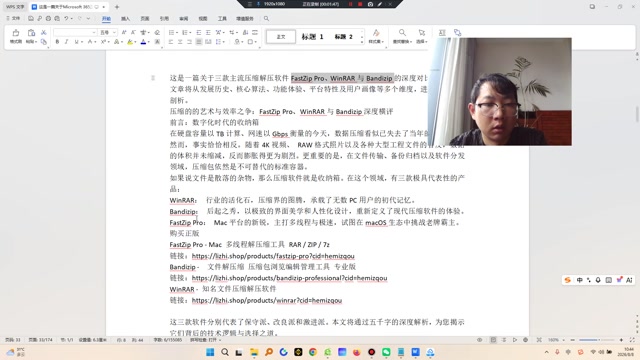Open the bandizip-professional product link
This screenshot has width=640, height=360.
pyautogui.click(x=289, y=278)
